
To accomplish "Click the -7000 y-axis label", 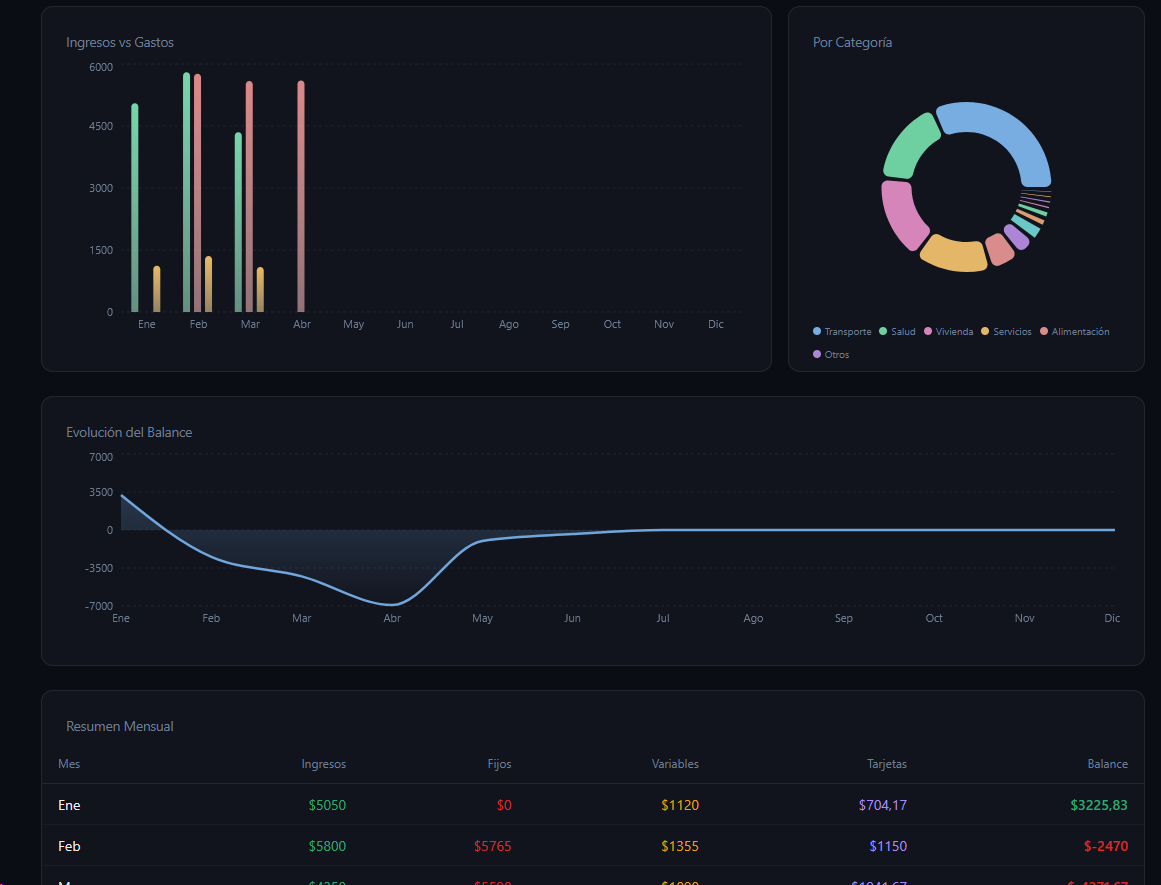I will [99, 606].
